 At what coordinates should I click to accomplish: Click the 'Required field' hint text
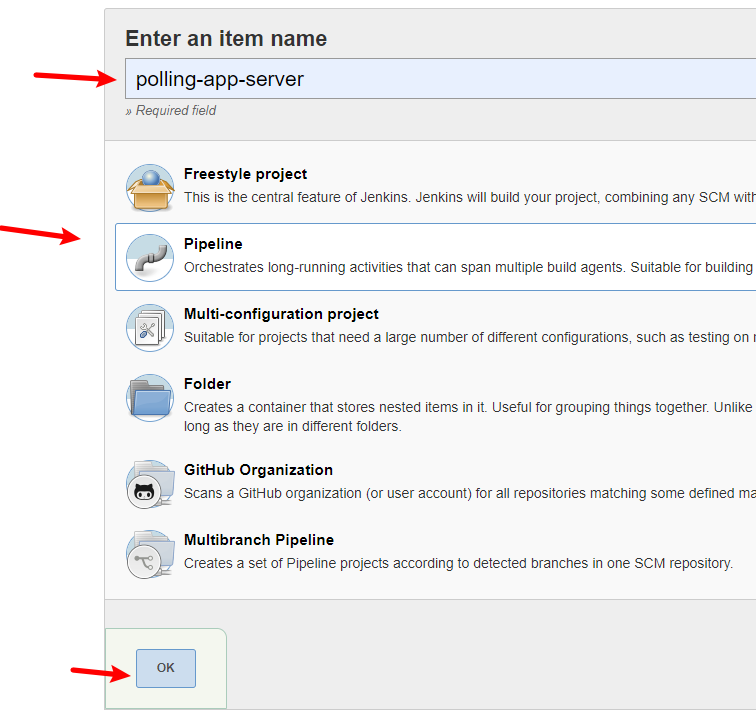pos(171,110)
